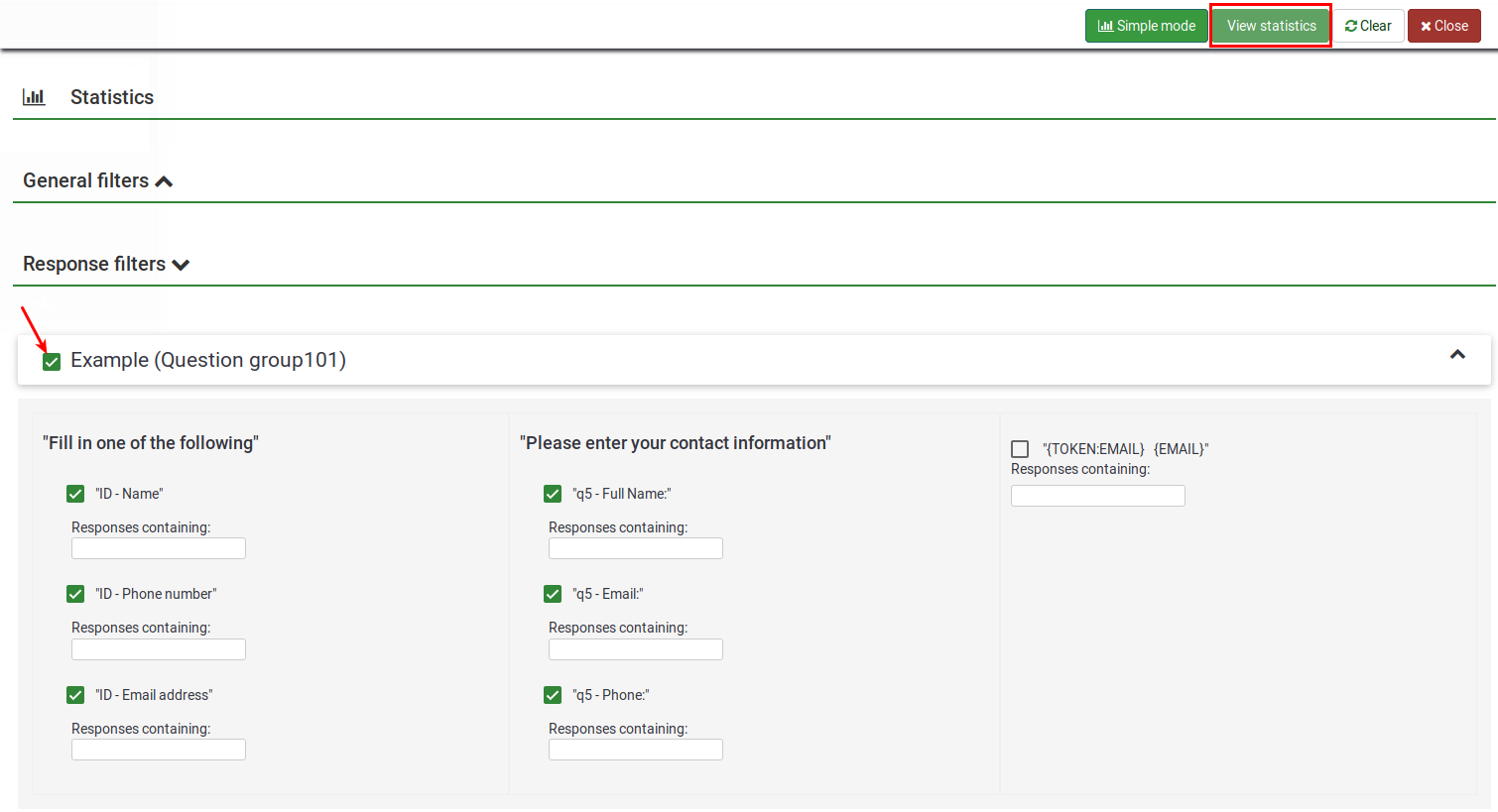Click the View statistics button
The height and width of the screenshot is (812, 1498).
tap(1271, 26)
